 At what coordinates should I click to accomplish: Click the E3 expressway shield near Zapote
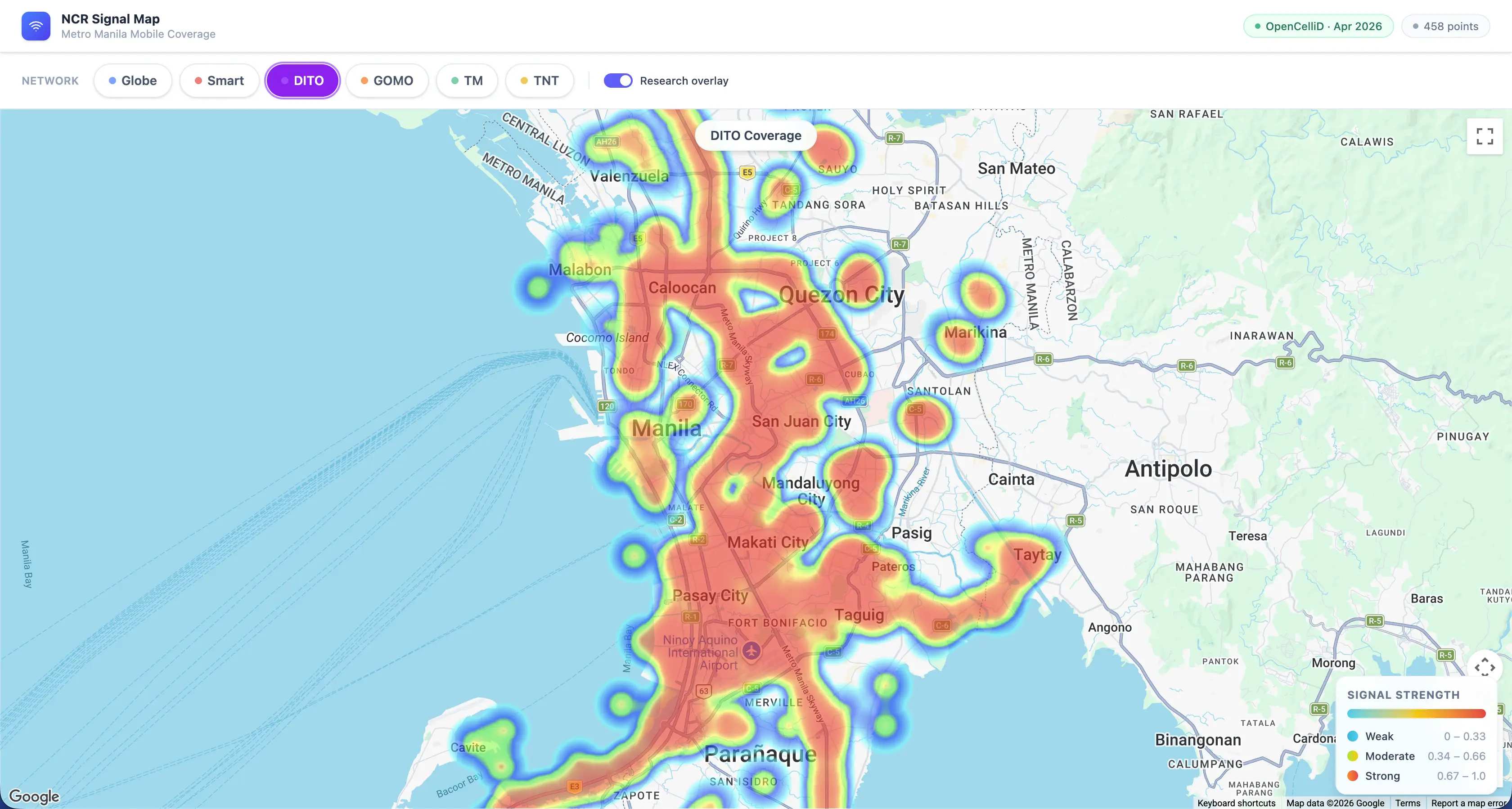[x=574, y=786]
